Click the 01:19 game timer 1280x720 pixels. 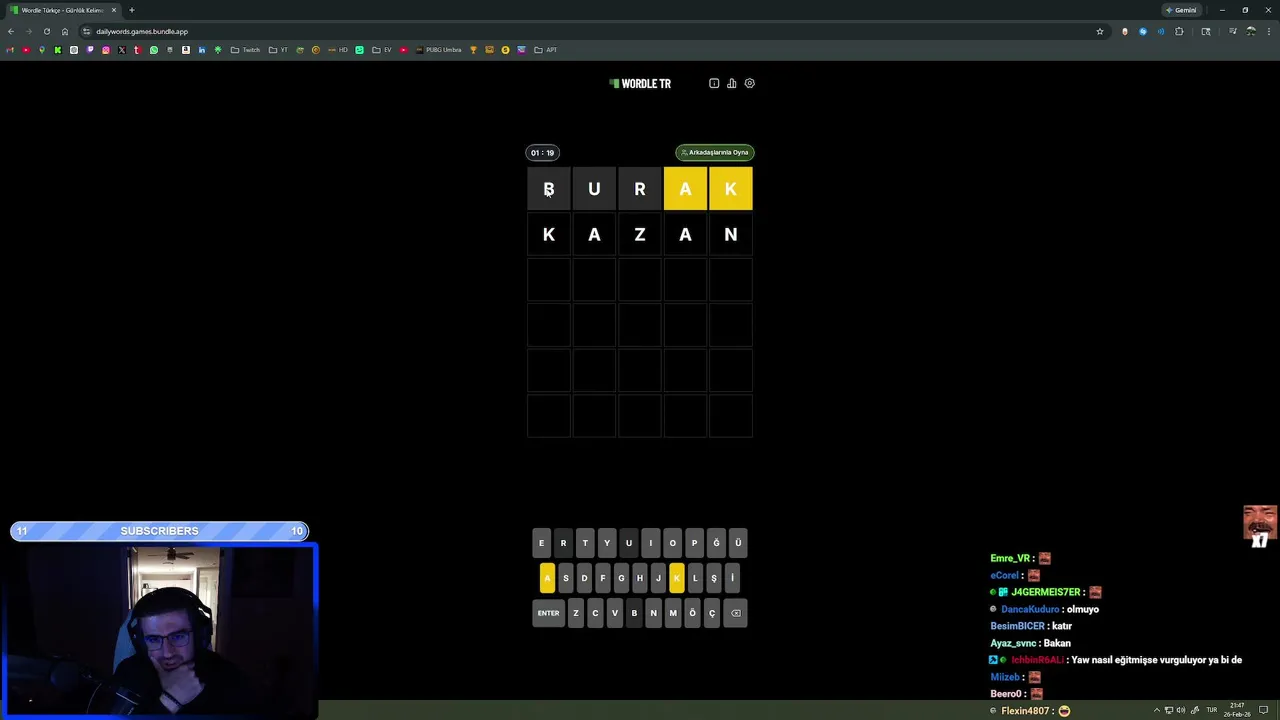(x=542, y=153)
